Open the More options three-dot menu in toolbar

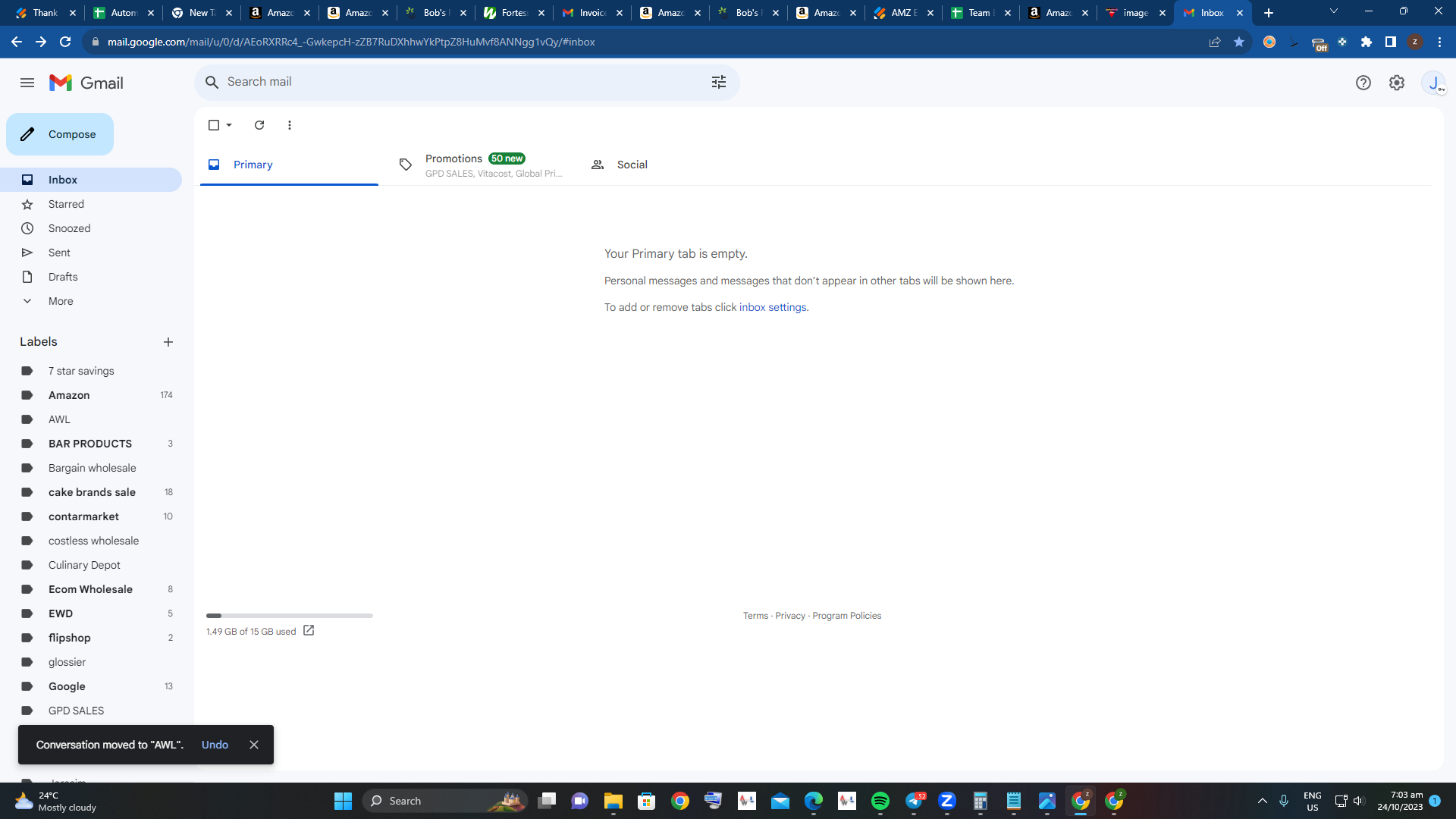290,125
